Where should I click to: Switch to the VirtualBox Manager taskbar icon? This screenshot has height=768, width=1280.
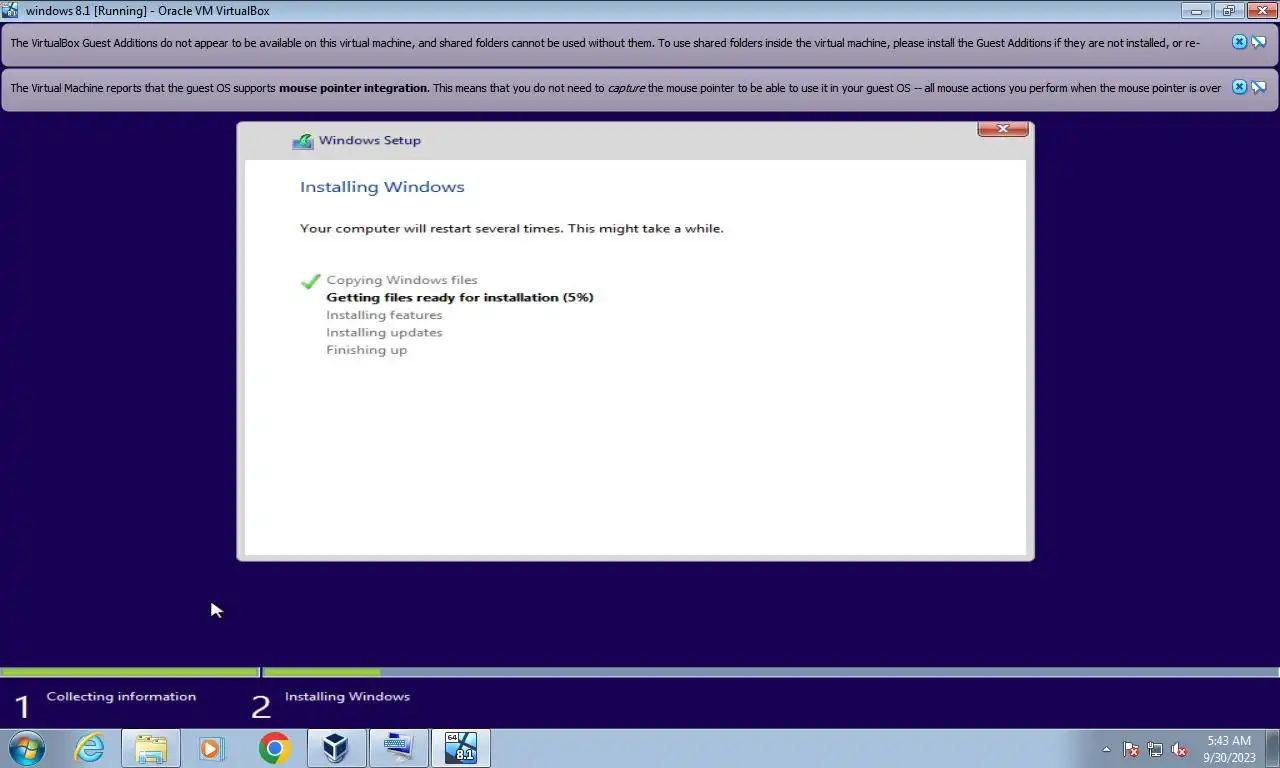tap(336, 748)
